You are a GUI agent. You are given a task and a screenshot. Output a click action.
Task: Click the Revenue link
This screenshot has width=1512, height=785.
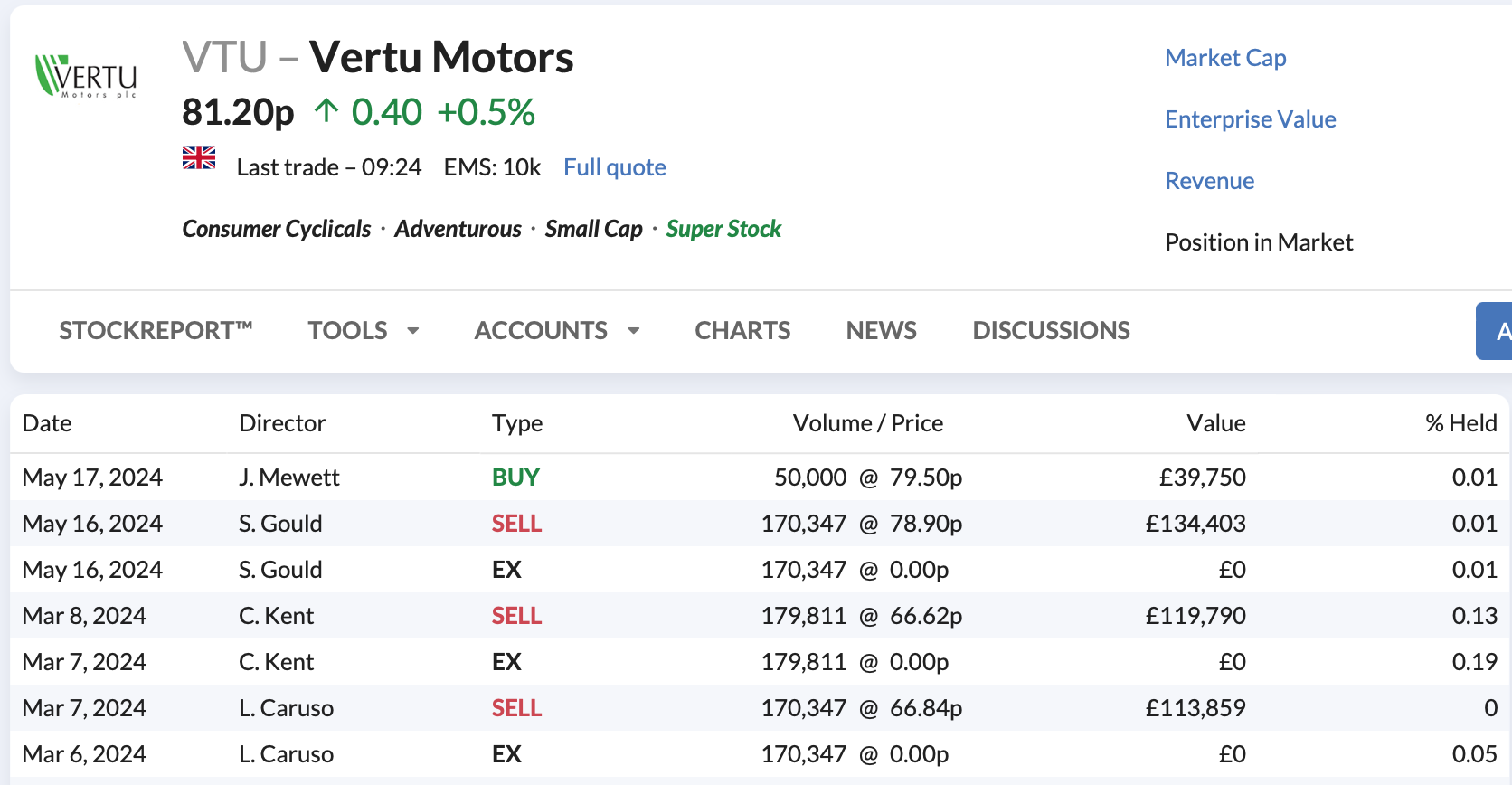coord(1209,181)
